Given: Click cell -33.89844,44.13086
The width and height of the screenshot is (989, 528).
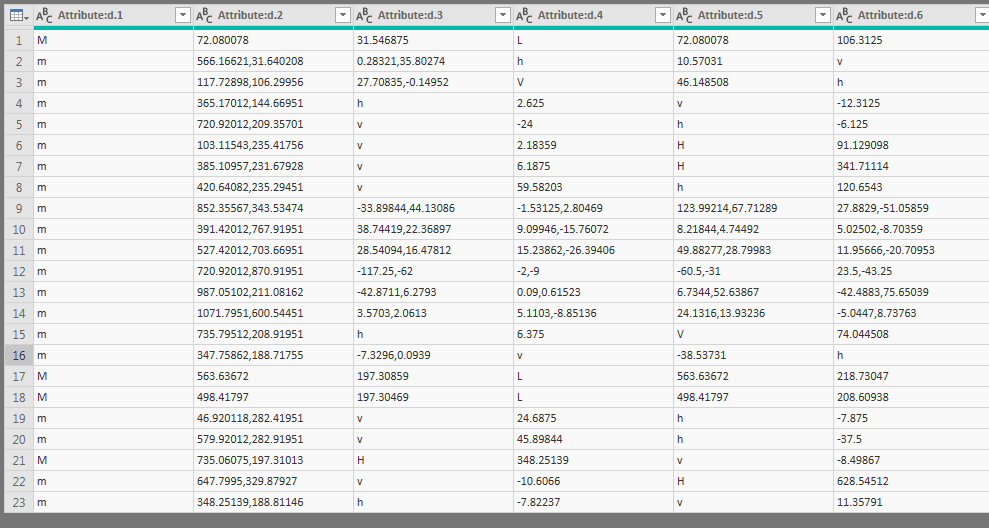Looking at the screenshot, I should click(433, 208).
